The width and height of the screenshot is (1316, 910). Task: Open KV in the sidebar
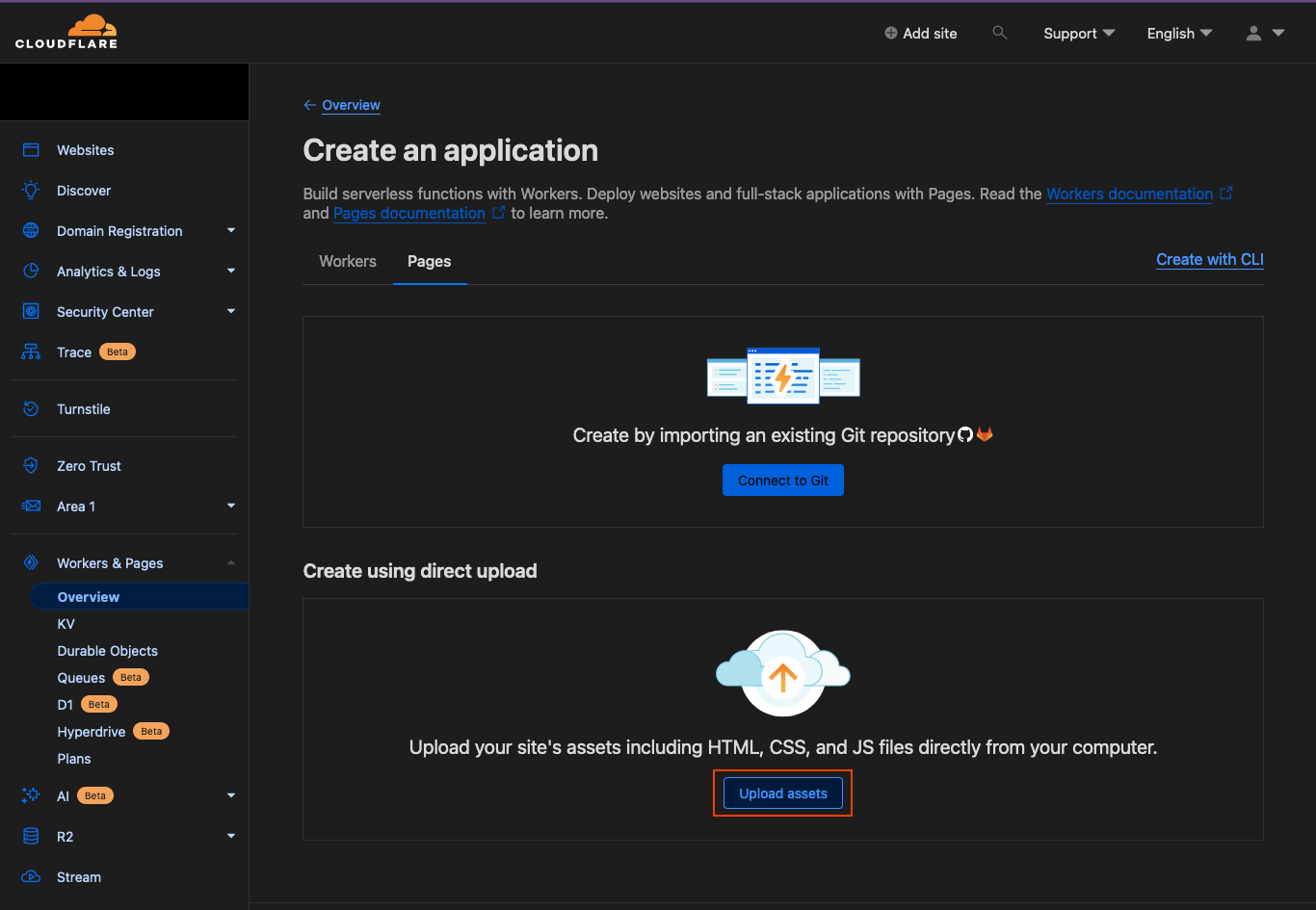(x=66, y=624)
